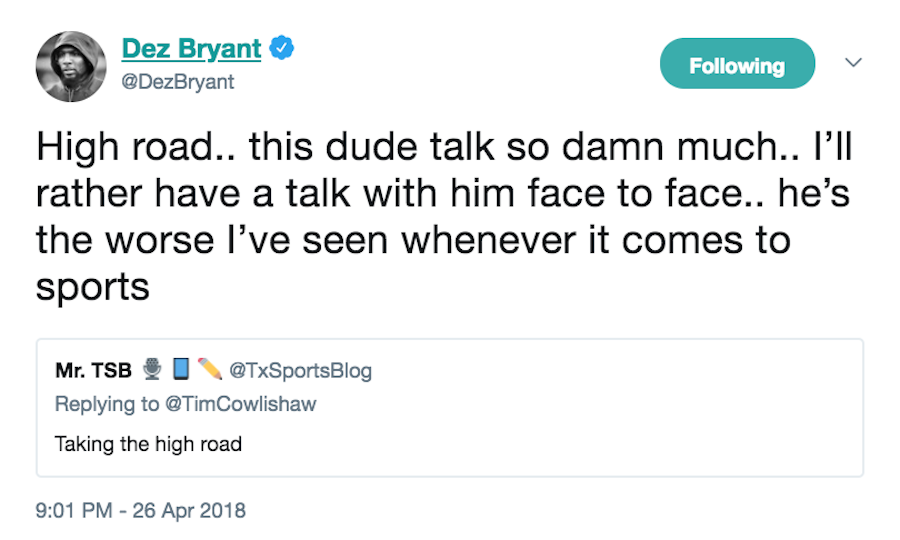Toggle the Following button to unfollow
900x540 pixels.
coord(737,66)
